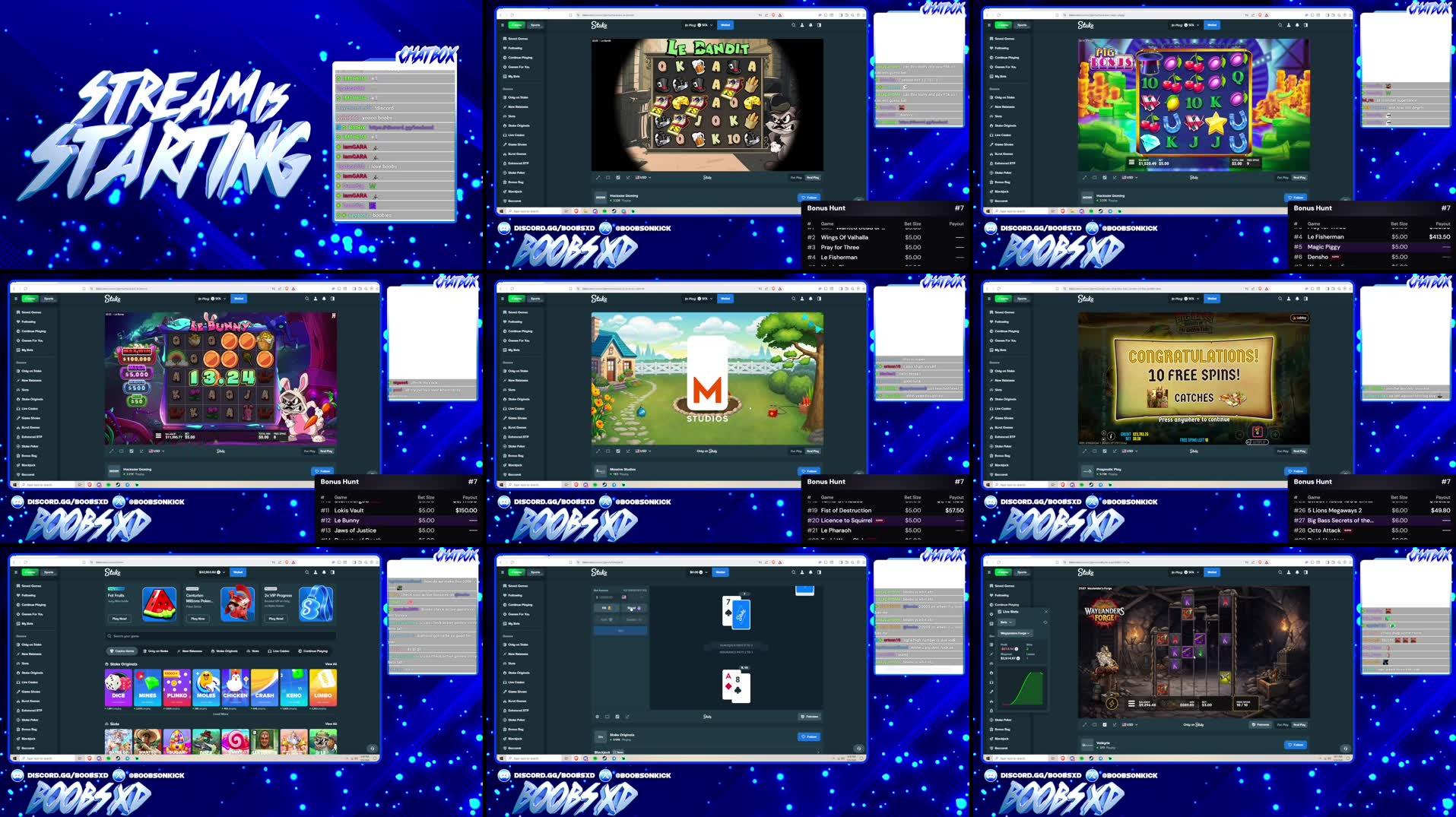1456x817 pixels.
Task: Open the Crash game tile
Action: click(265, 688)
